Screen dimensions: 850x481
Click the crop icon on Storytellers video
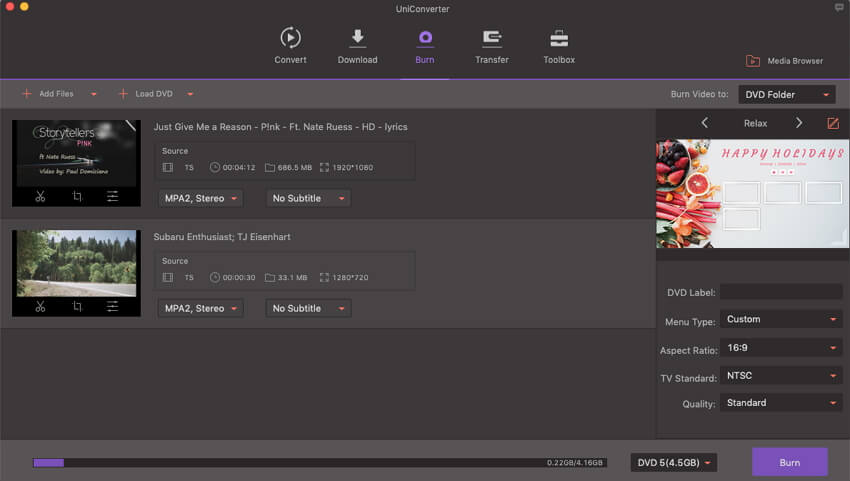tap(77, 196)
